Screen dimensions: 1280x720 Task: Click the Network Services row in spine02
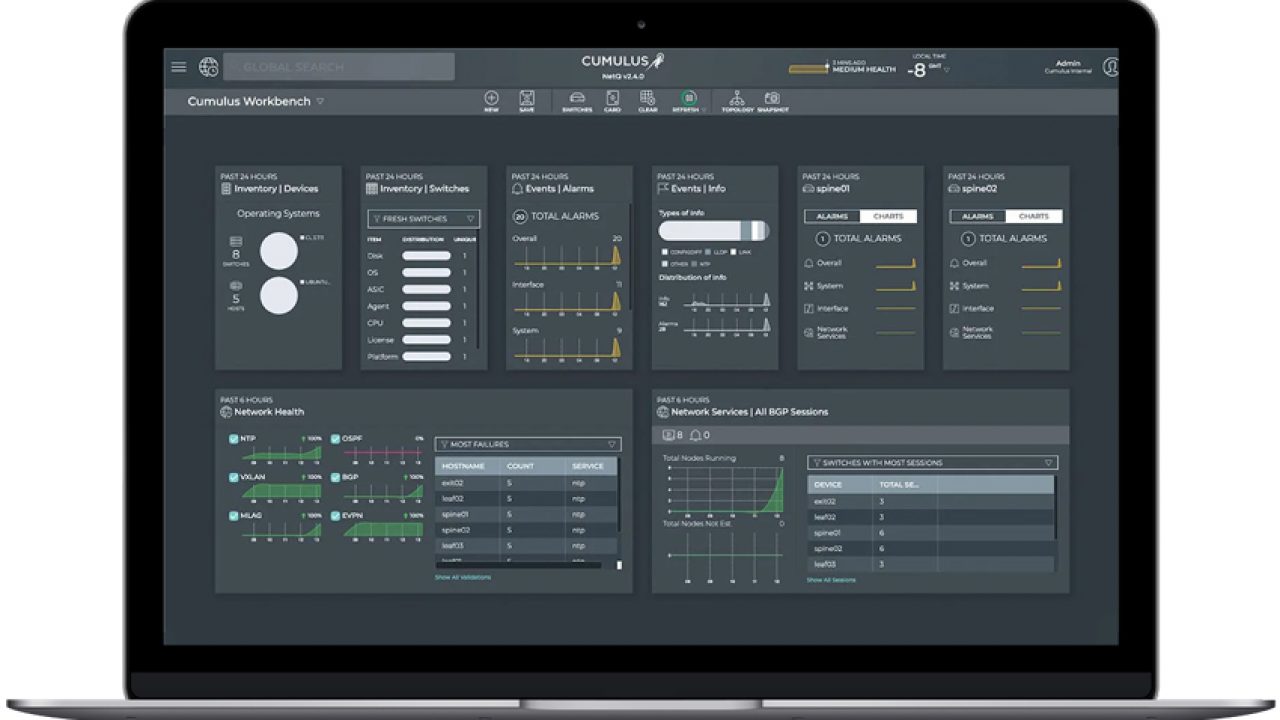click(1005, 332)
